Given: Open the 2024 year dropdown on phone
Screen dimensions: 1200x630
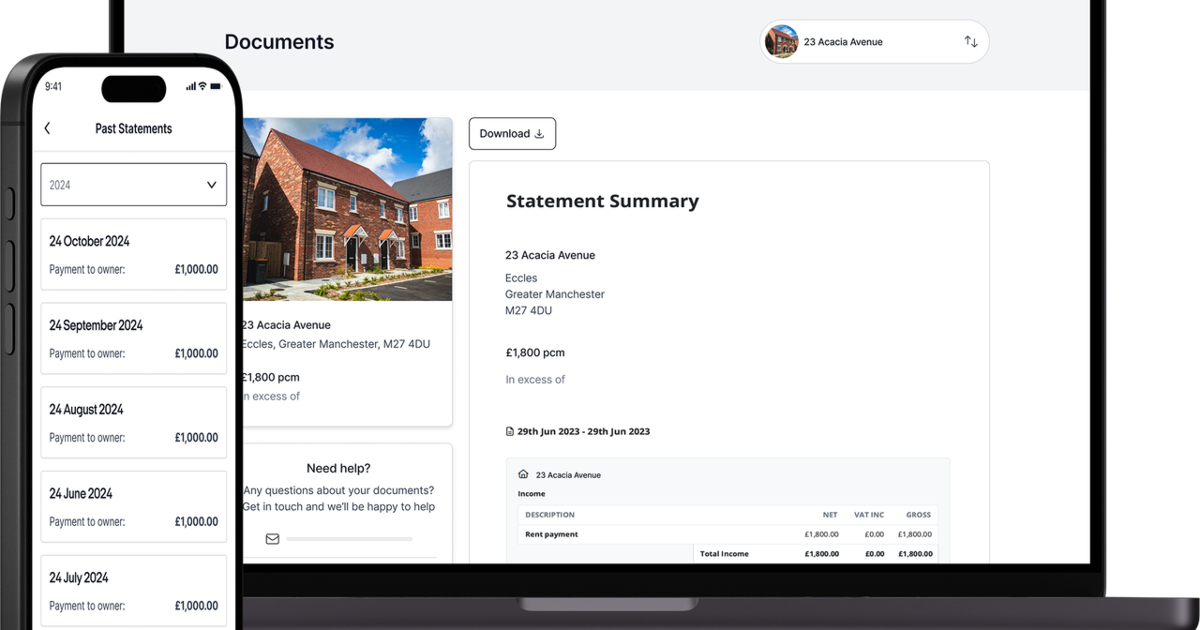Looking at the screenshot, I should 134,185.
